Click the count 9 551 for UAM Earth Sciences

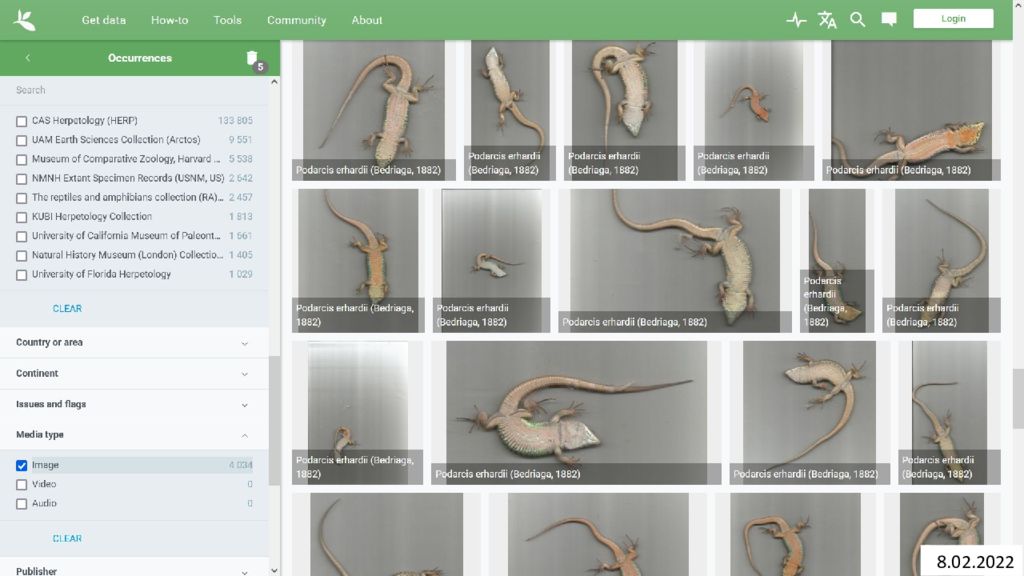[x=240, y=140]
